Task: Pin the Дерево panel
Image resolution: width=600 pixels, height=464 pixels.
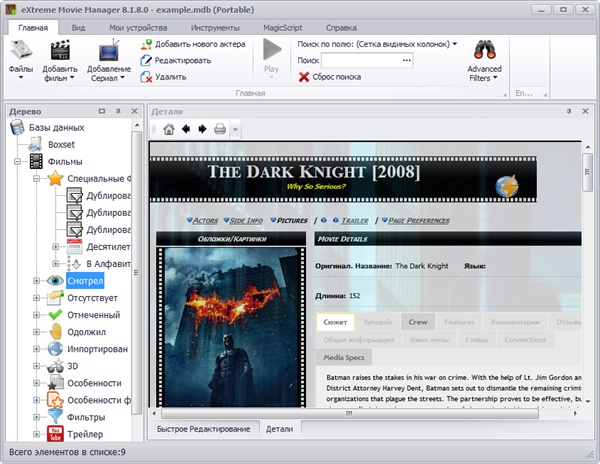Action: tap(117, 111)
